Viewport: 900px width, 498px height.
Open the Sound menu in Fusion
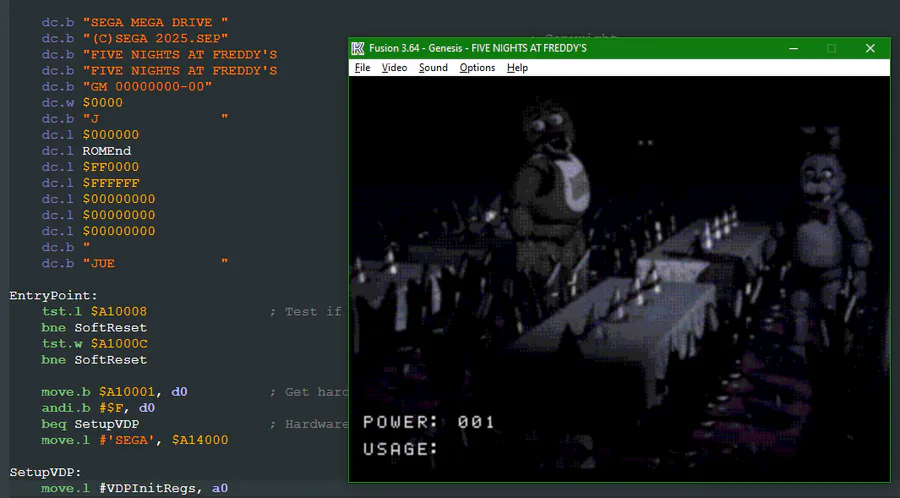(x=433, y=68)
